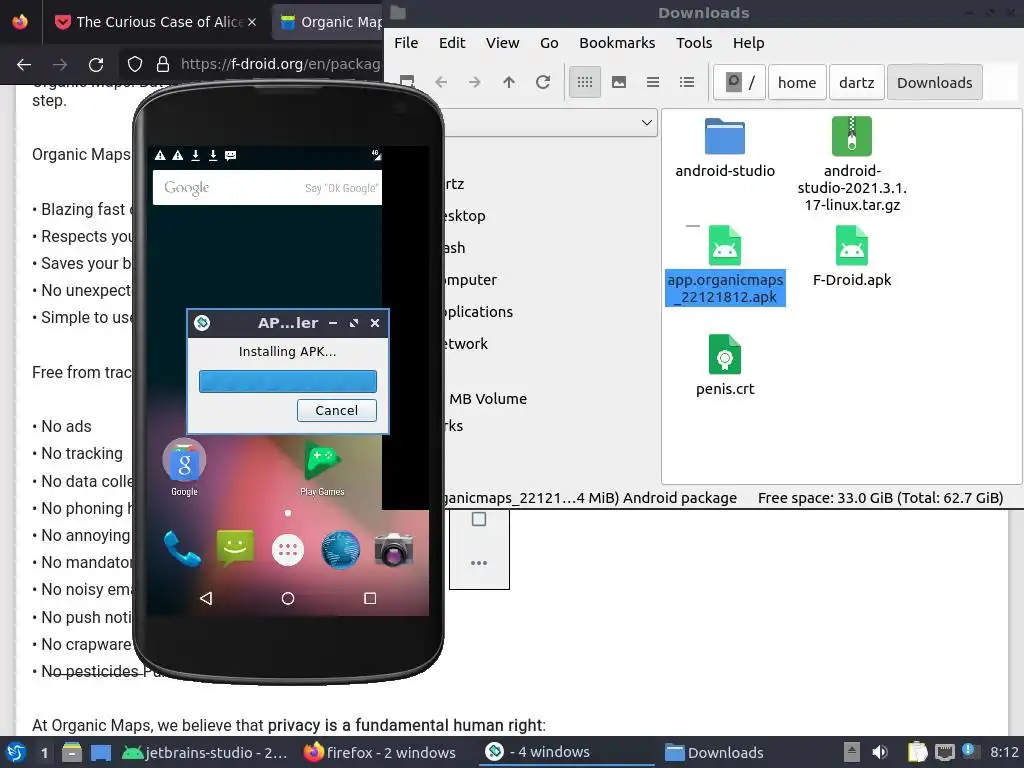The image size is (1024, 768).
Task: Switch to Downloads taskbar item
Action: [x=714, y=752]
